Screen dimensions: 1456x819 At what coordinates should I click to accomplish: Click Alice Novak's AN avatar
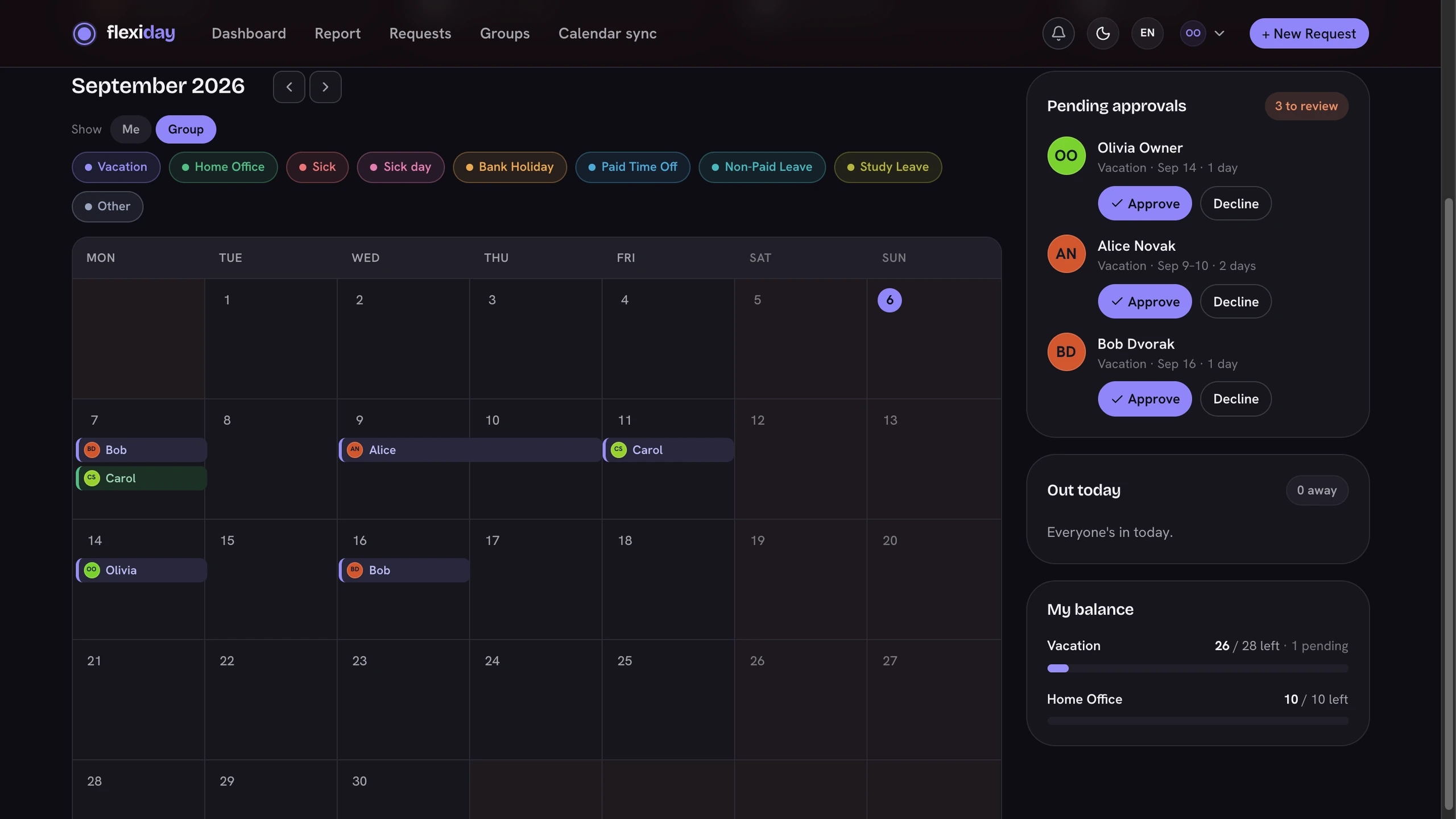click(1066, 254)
